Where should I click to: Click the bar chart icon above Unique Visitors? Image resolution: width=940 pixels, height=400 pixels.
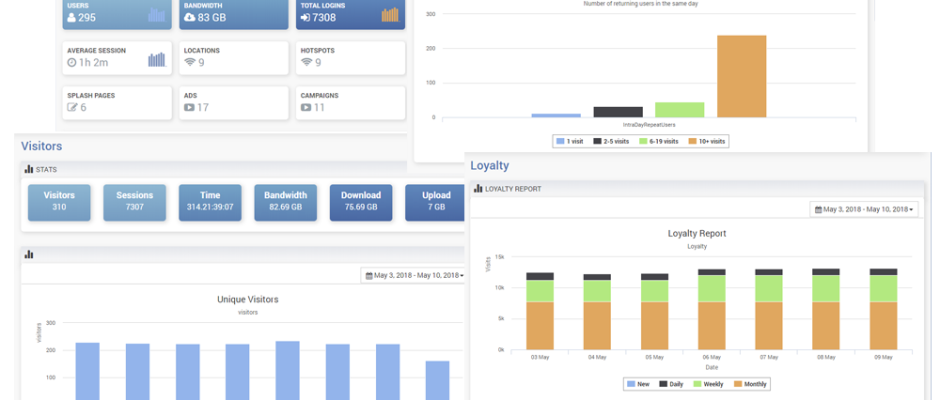click(x=29, y=254)
